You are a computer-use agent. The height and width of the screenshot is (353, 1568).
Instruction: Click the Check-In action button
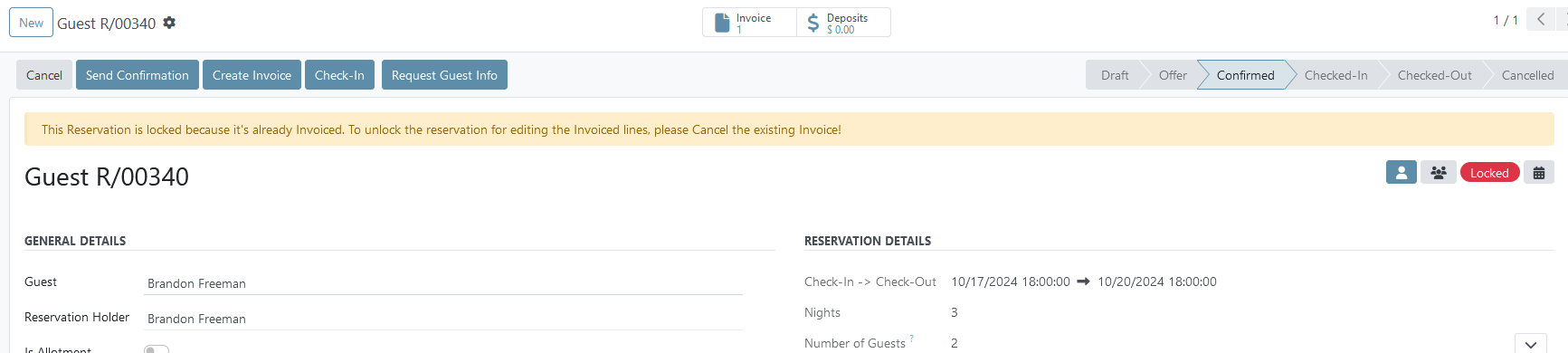(x=339, y=75)
